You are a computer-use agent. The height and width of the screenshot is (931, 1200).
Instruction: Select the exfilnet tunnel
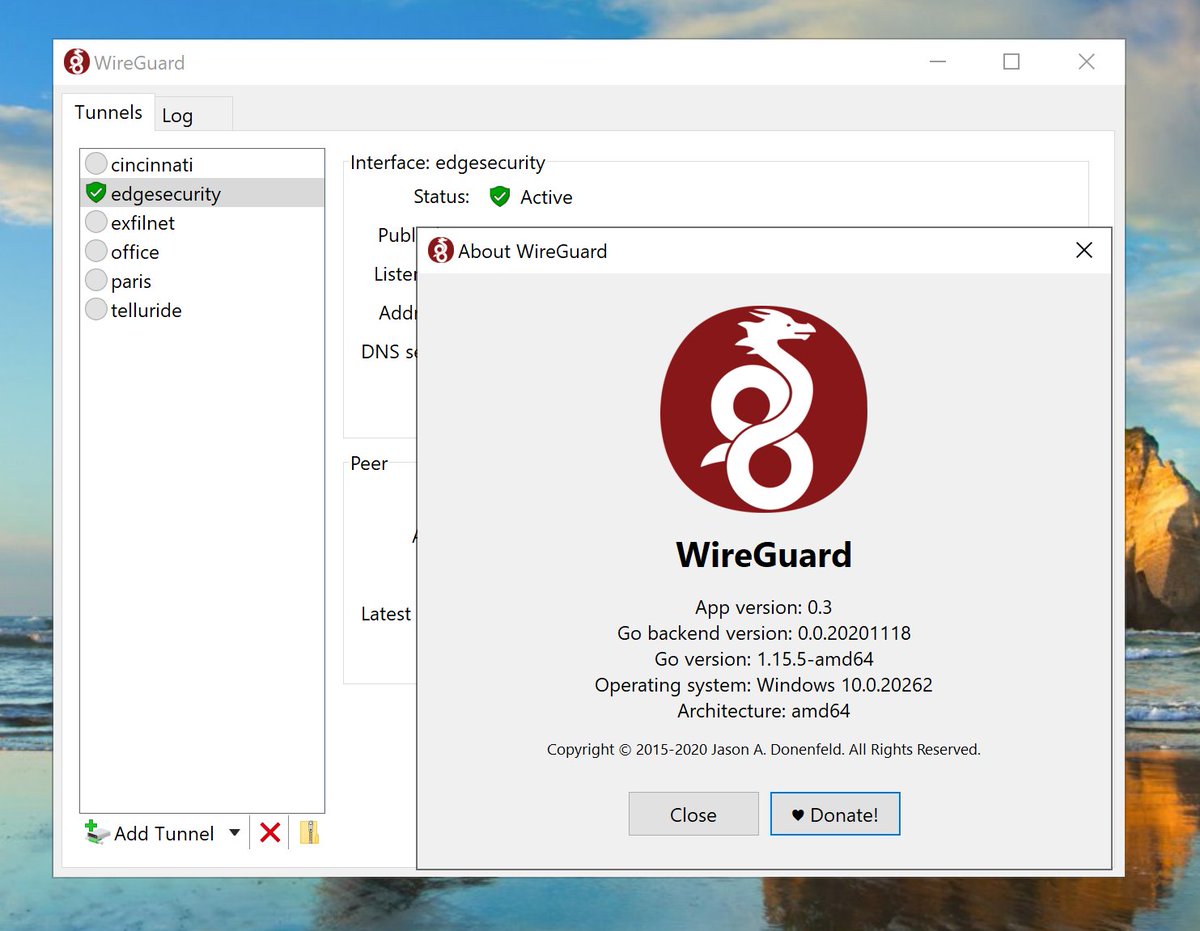click(202, 222)
